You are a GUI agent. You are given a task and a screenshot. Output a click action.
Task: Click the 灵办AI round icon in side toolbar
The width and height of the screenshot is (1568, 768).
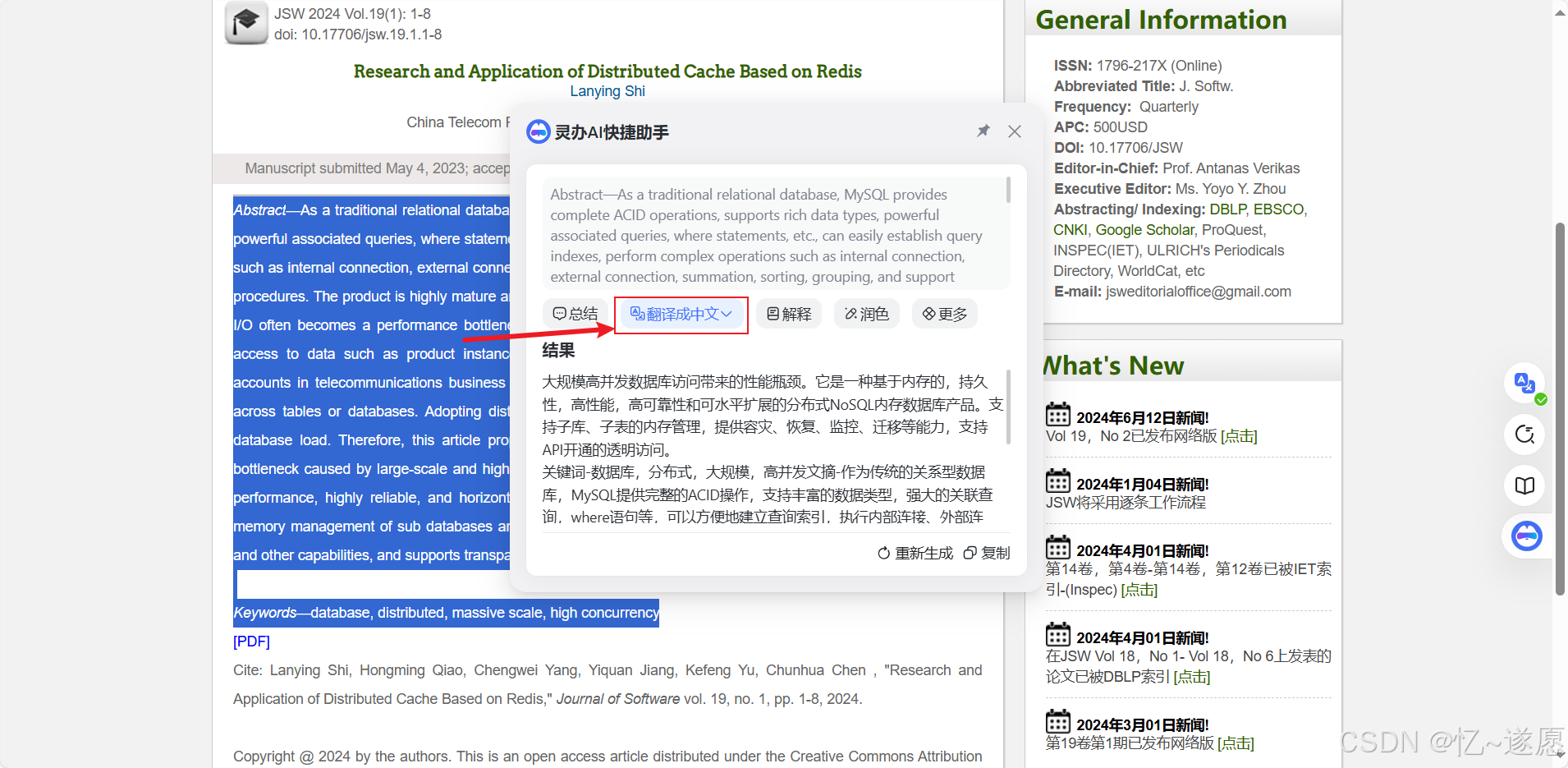[x=1527, y=536]
